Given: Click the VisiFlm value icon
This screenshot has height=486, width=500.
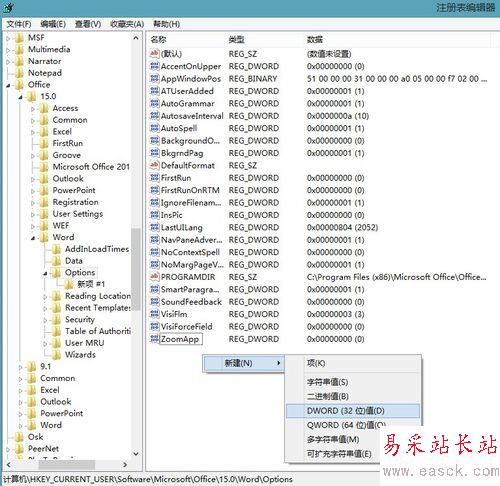Looking at the screenshot, I should coord(154,314).
